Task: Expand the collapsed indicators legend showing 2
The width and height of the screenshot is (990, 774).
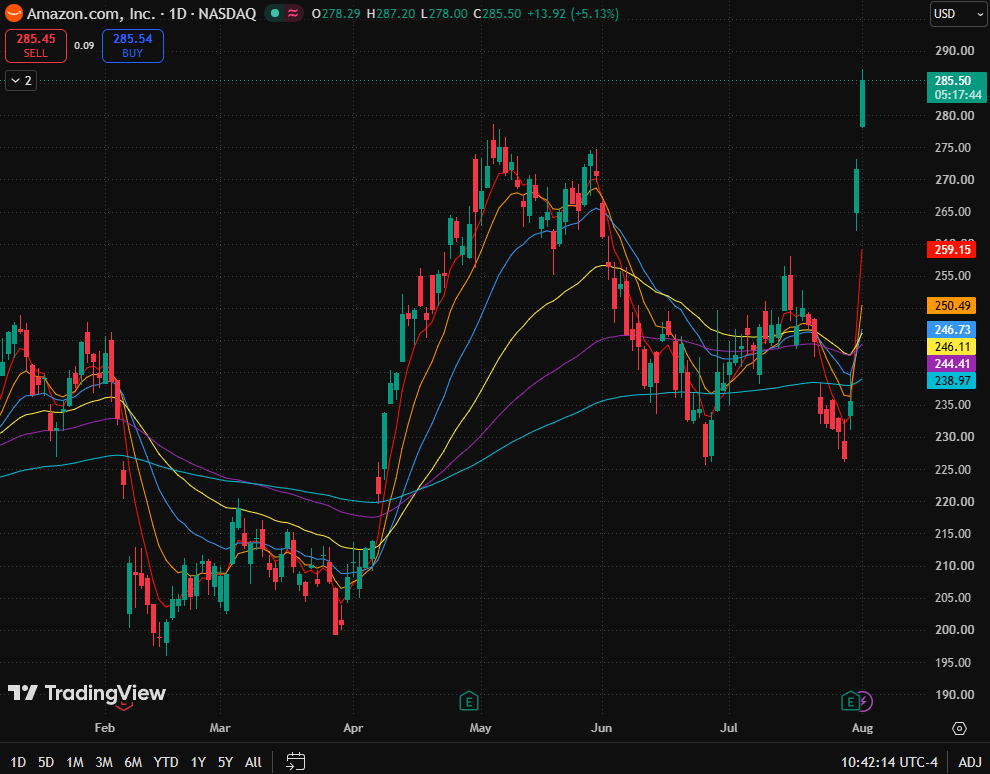Action: (21, 81)
